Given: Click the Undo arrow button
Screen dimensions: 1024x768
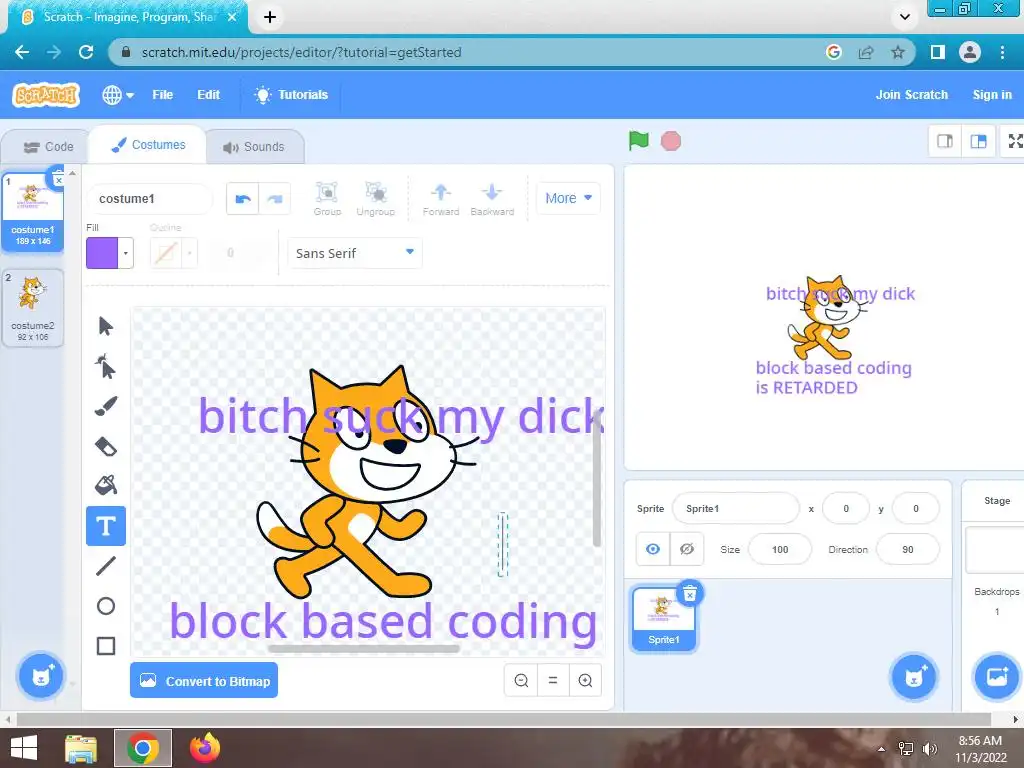Looking at the screenshot, I should (243, 199).
